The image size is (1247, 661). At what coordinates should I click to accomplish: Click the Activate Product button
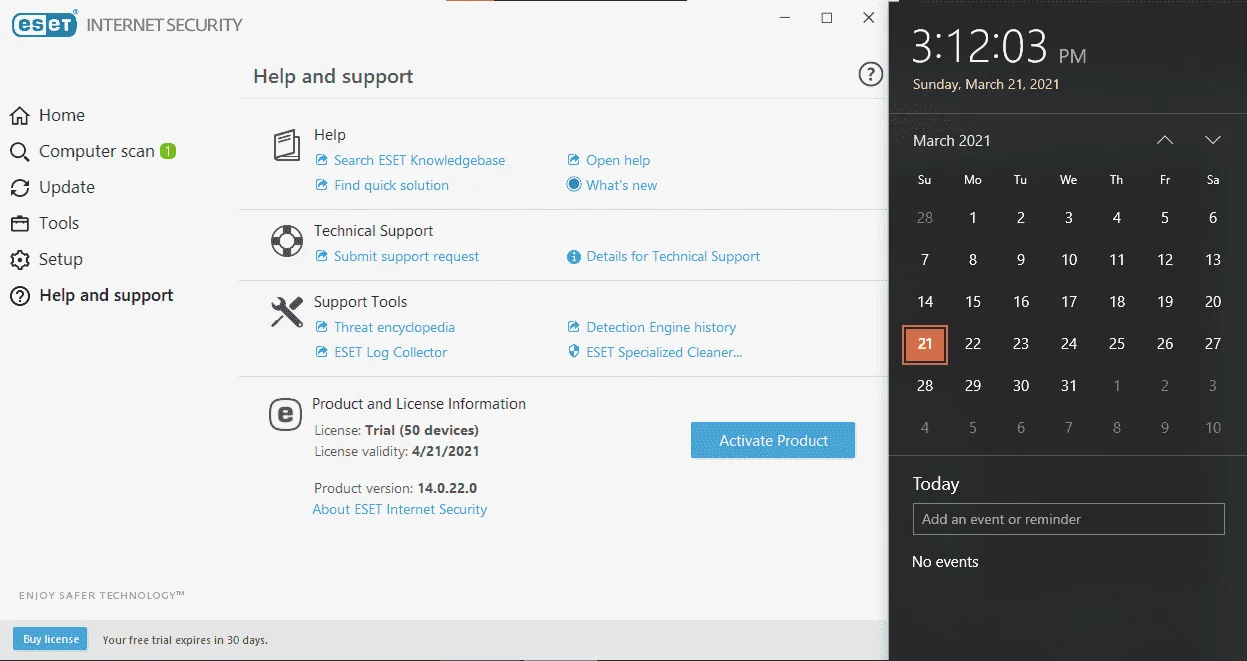(x=773, y=440)
